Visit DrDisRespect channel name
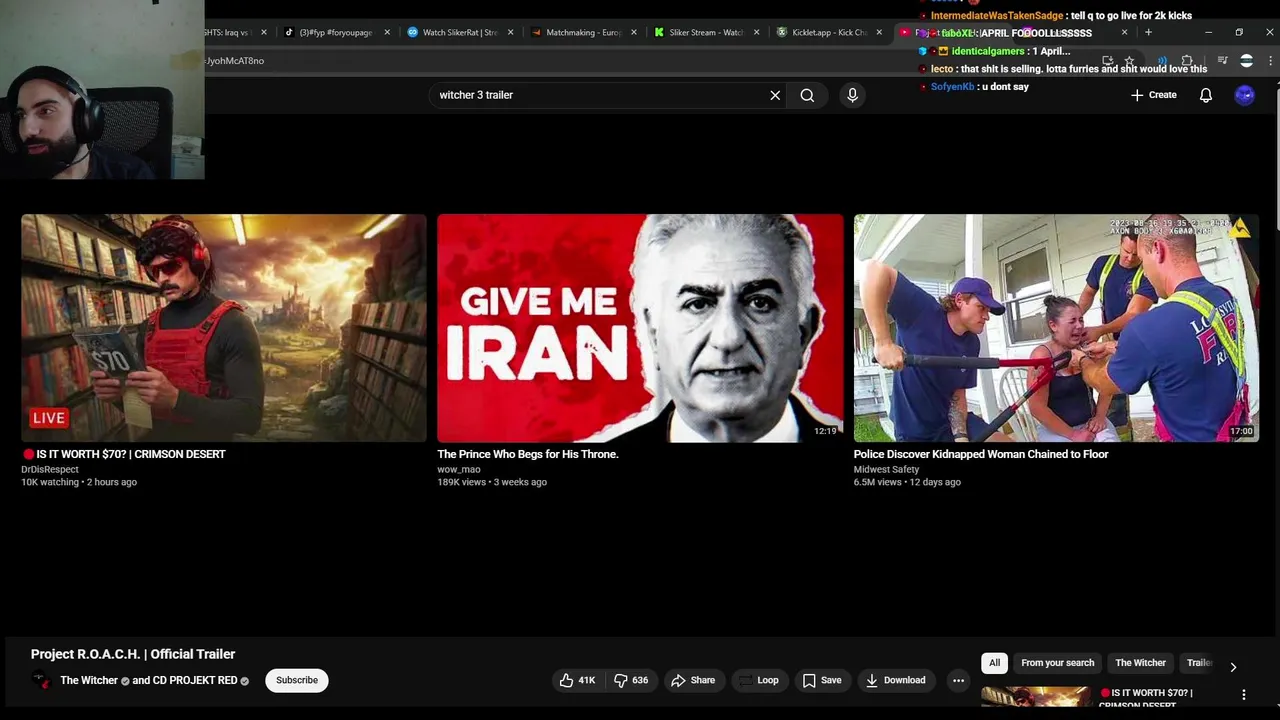Image resolution: width=1280 pixels, height=720 pixels. pyautogui.click(x=50, y=469)
